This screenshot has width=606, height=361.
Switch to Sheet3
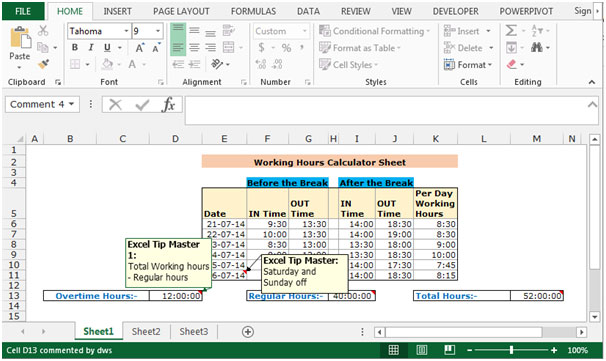click(x=194, y=332)
